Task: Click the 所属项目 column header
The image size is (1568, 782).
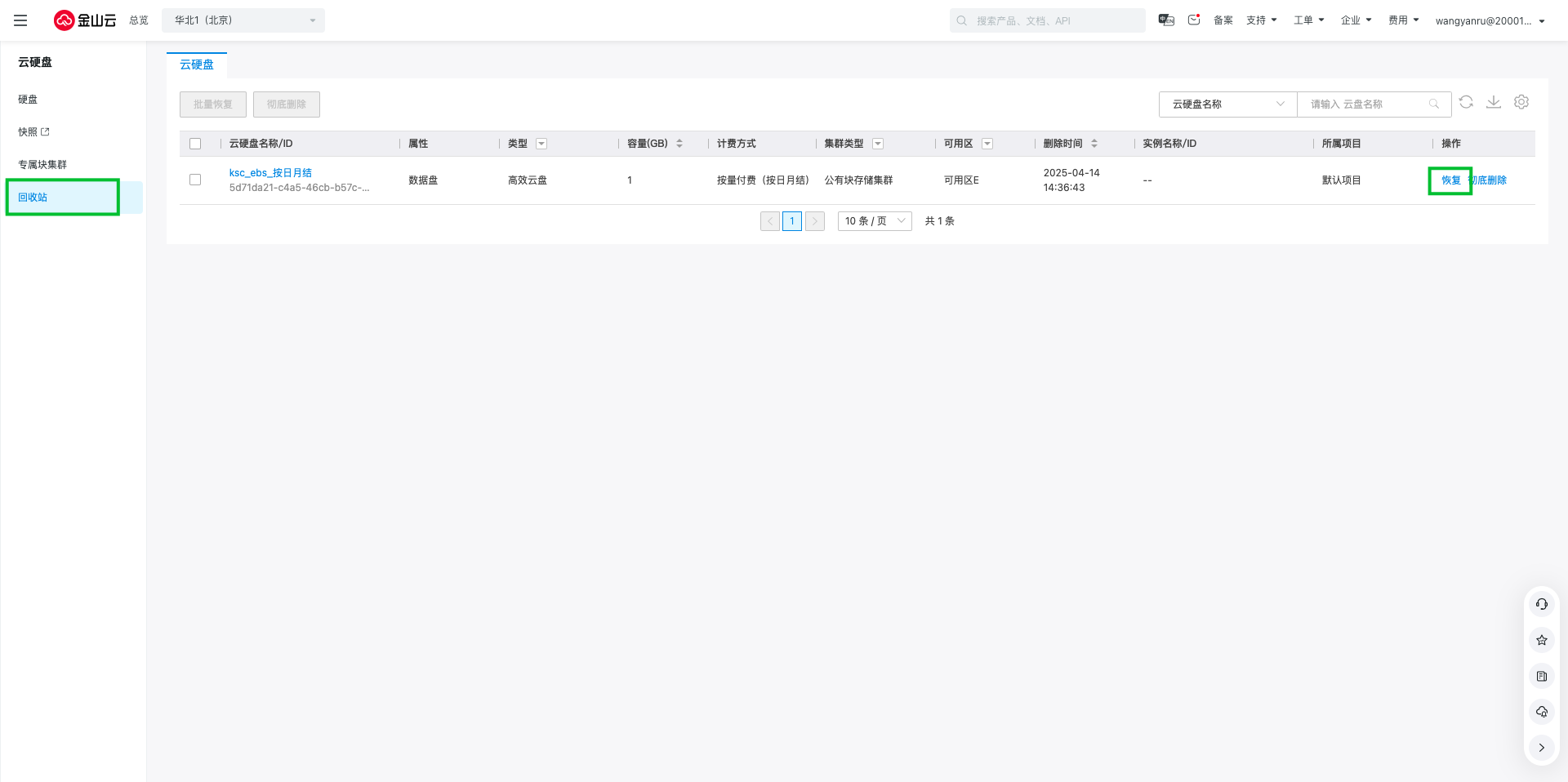Action: (1342, 144)
